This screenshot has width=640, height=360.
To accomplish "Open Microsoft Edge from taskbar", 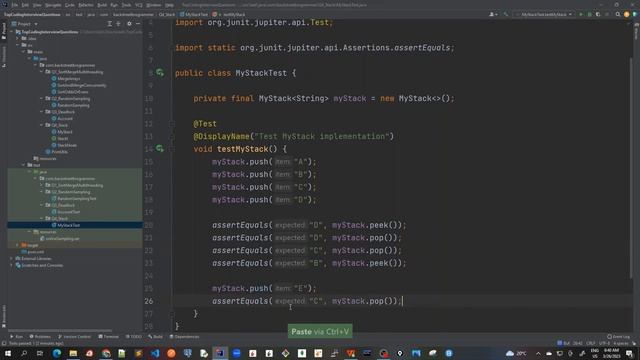I will coord(57,353).
